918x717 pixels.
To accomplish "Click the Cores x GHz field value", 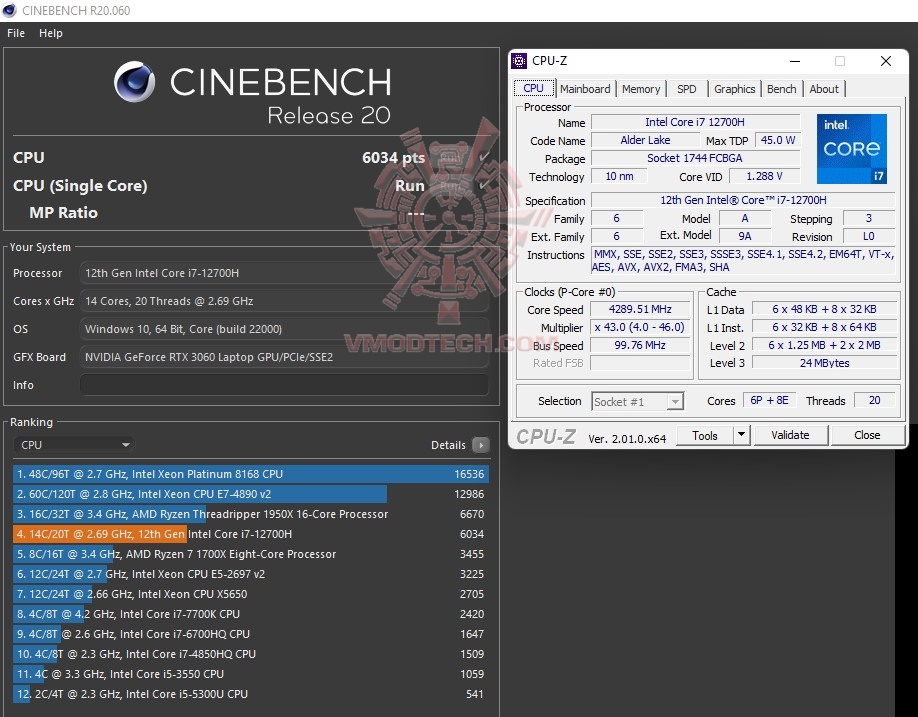I will [x=284, y=301].
